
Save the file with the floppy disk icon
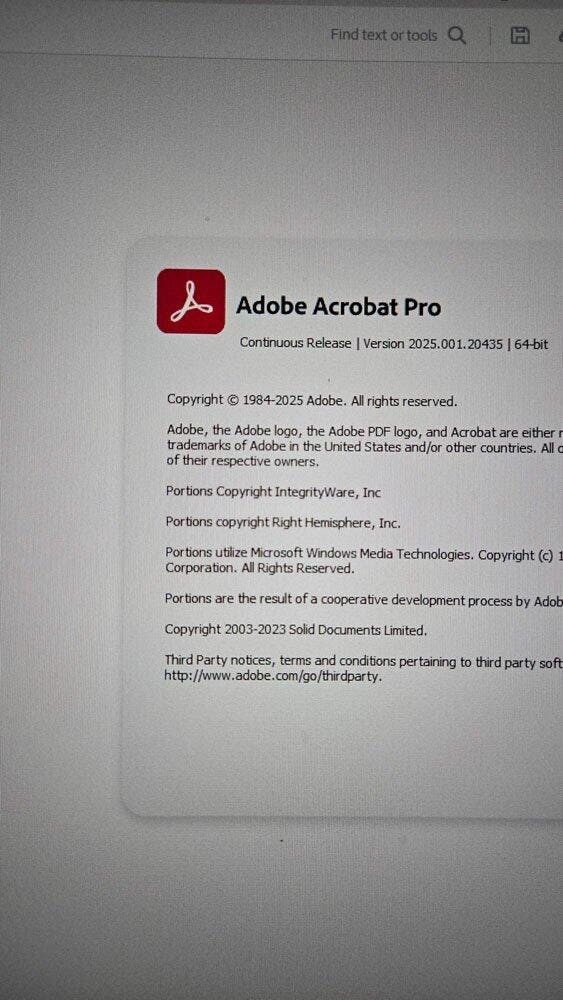coord(520,36)
